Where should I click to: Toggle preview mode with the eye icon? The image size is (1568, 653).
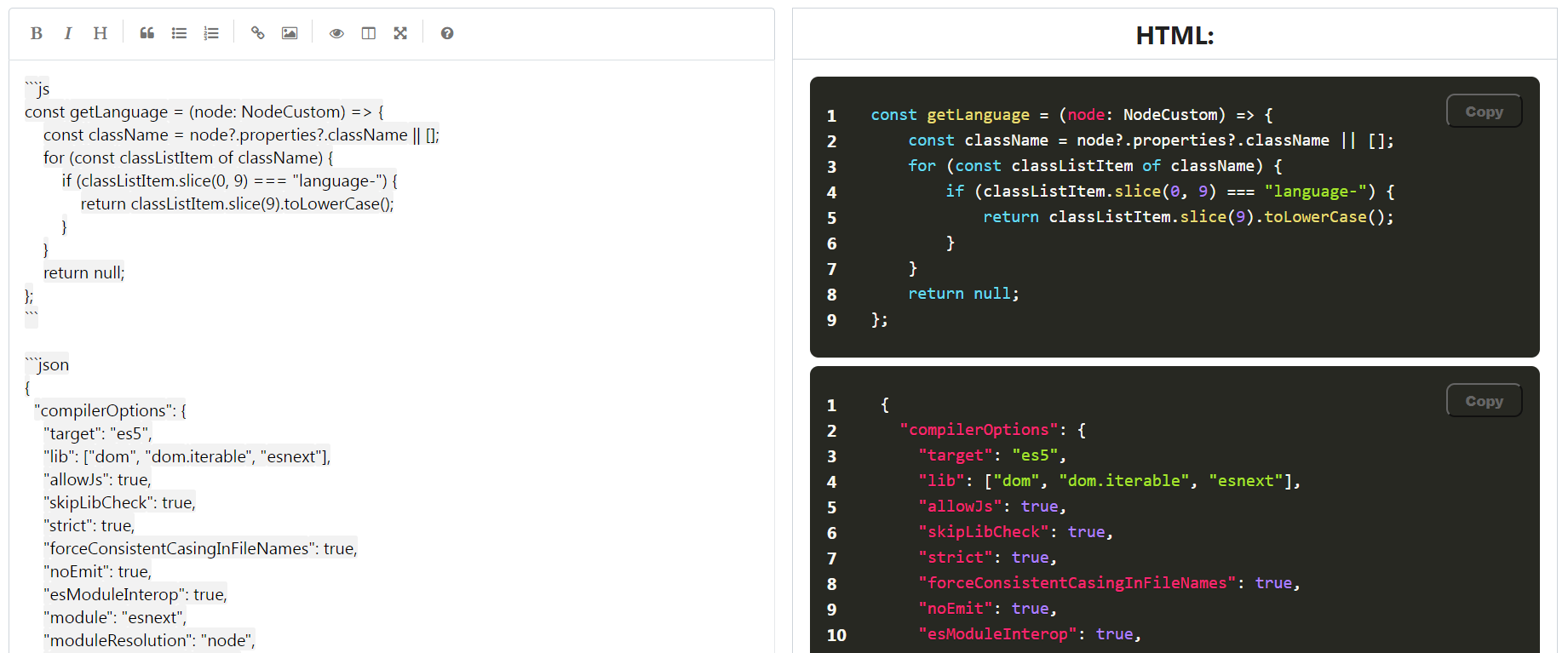point(336,33)
